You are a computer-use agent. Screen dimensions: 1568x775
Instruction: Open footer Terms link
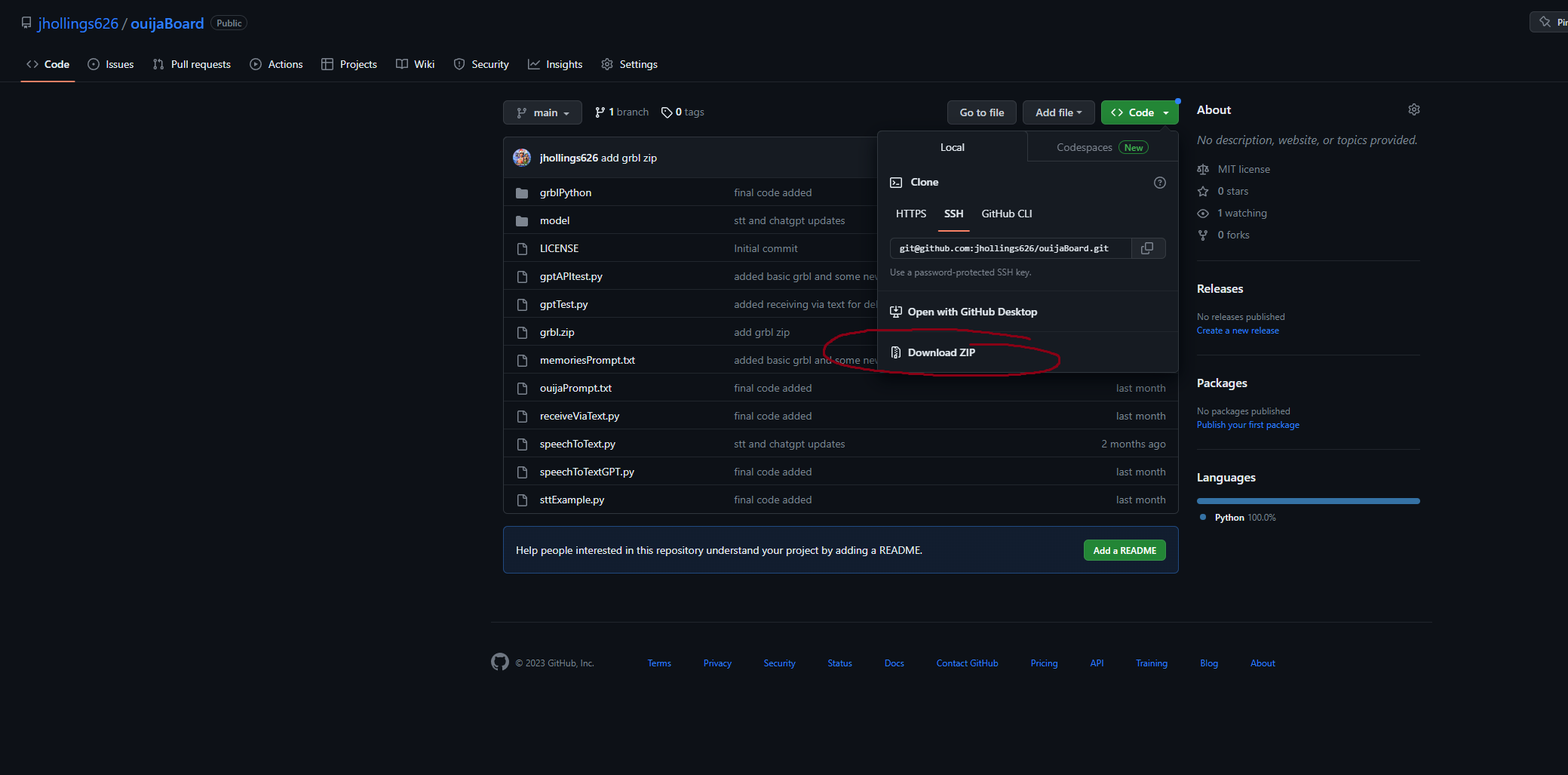tap(659, 663)
